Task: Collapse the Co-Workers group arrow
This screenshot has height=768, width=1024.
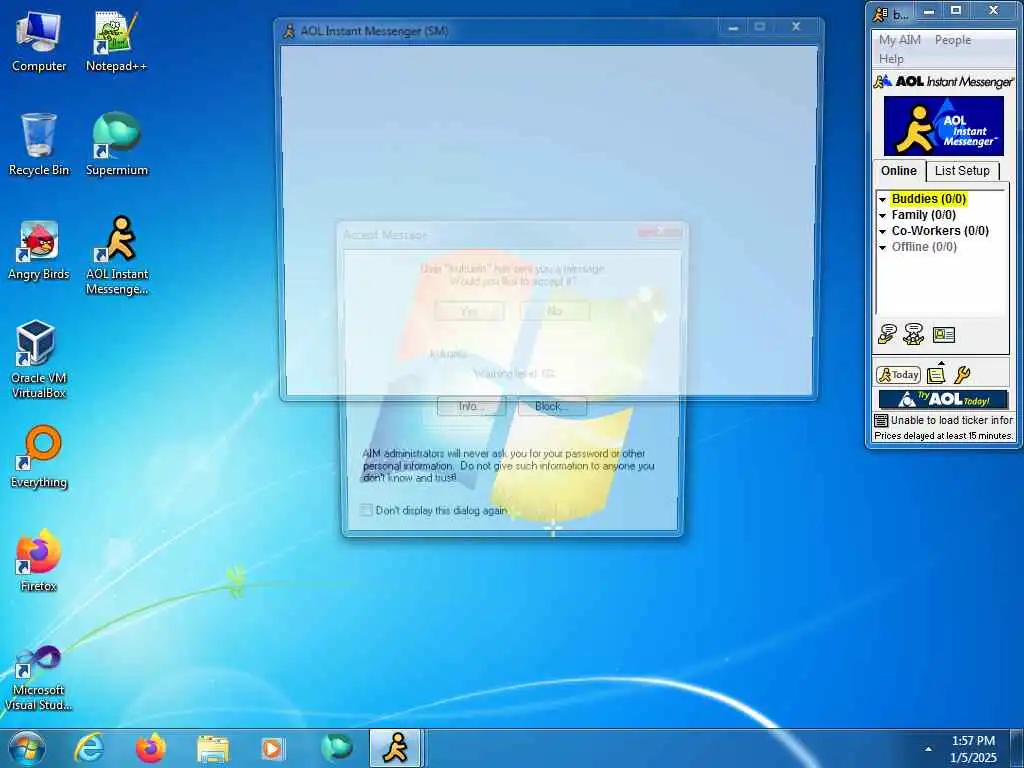Action: pos(882,231)
